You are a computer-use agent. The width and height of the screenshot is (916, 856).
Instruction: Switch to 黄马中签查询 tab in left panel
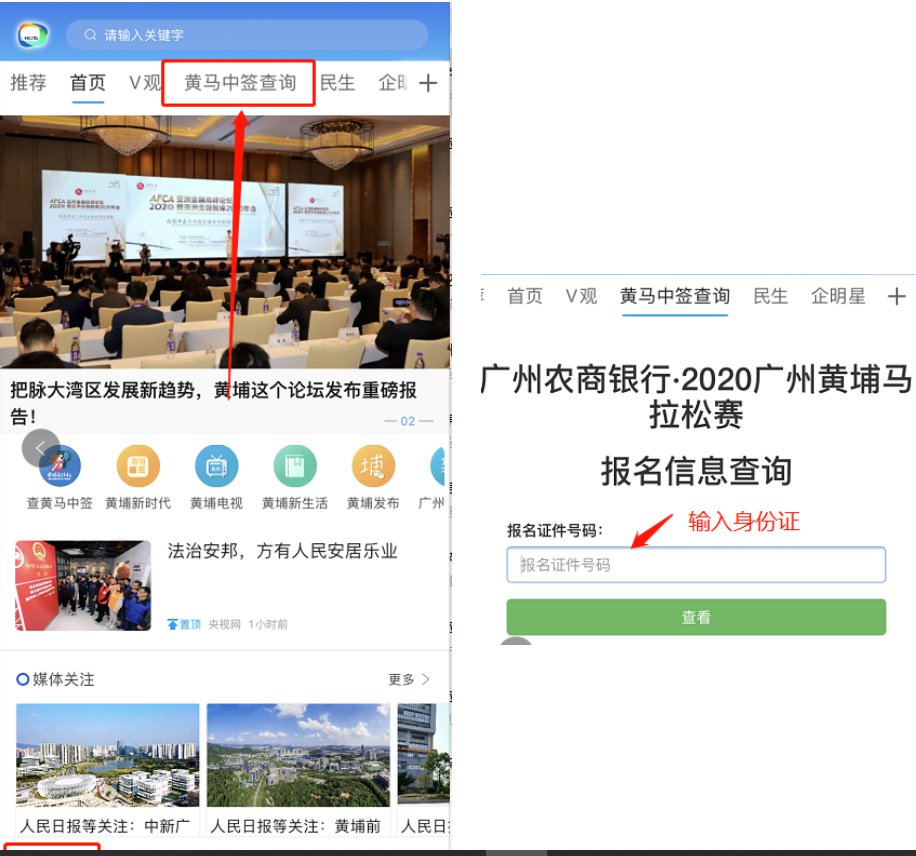tap(240, 83)
